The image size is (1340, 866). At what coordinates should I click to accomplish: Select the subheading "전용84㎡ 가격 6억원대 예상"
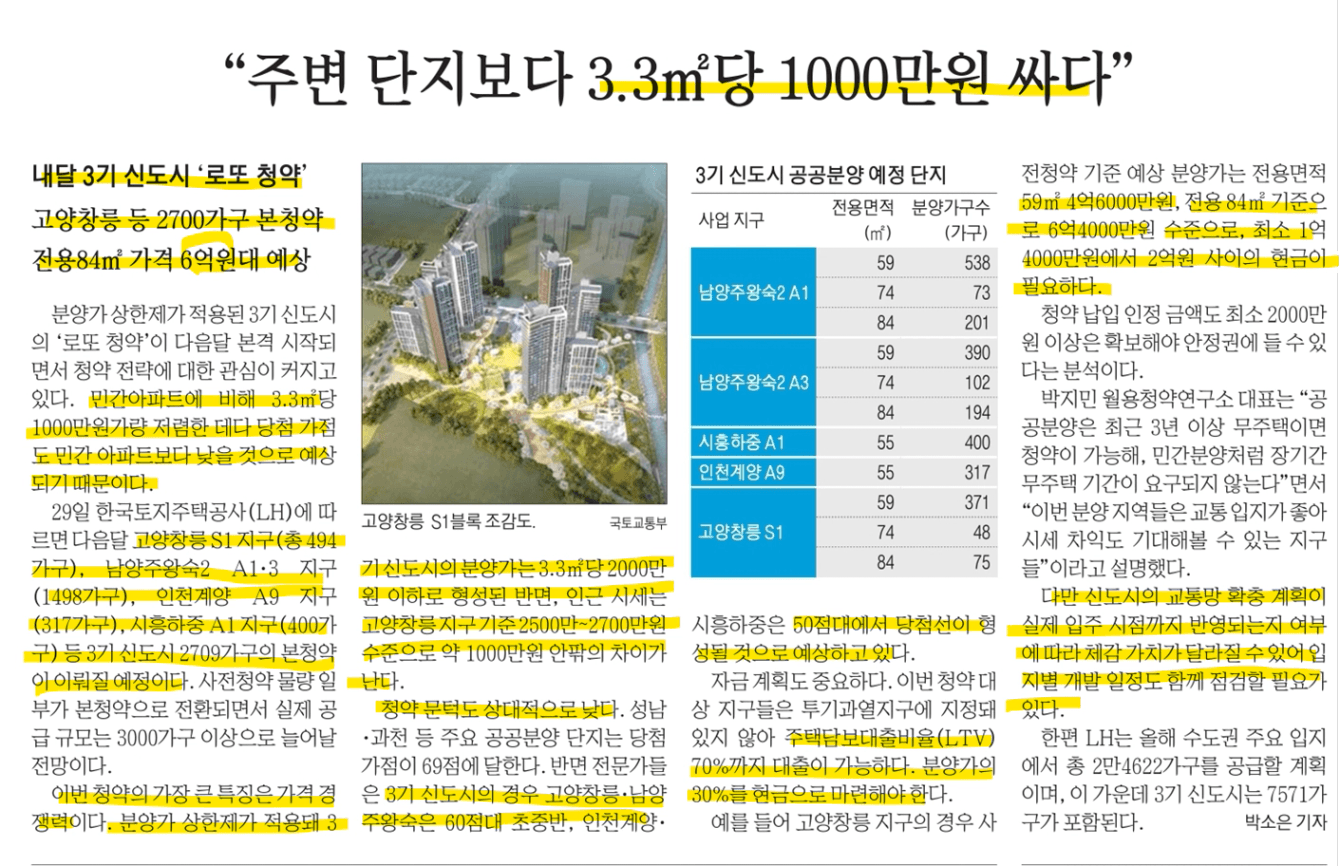[x=171, y=260]
